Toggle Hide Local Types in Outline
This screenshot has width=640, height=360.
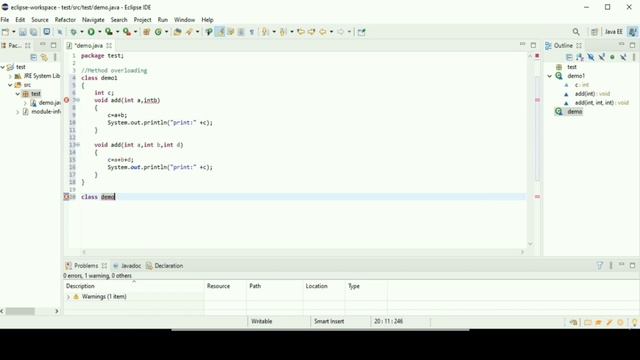coord(623,57)
